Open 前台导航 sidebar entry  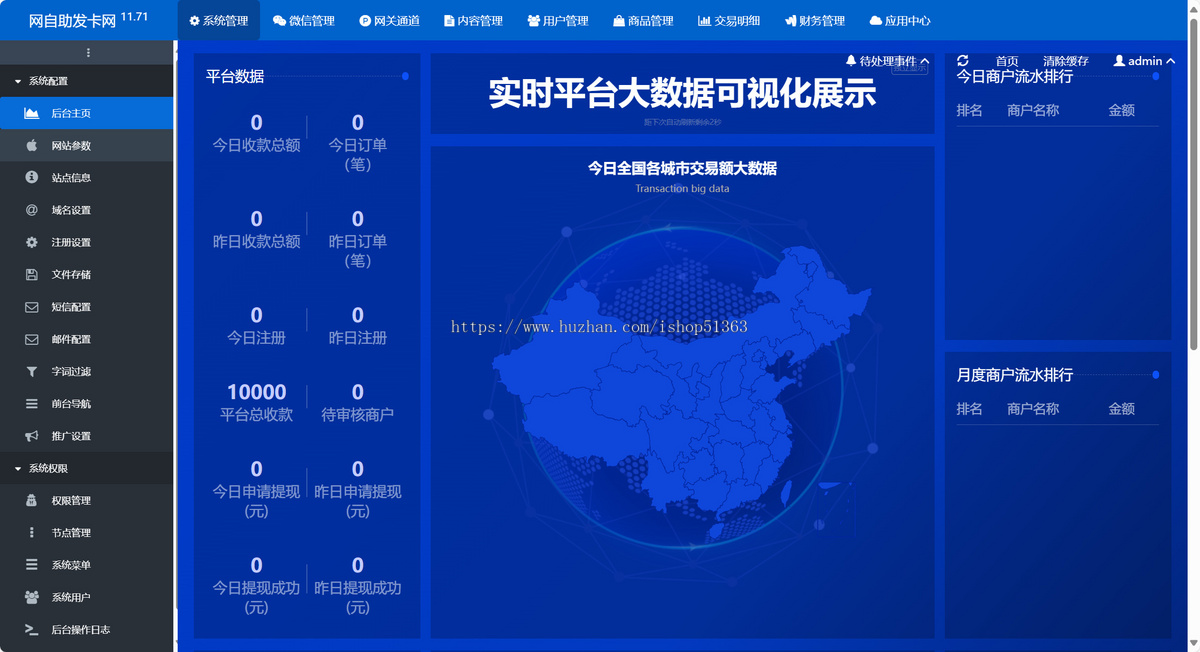click(87, 404)
